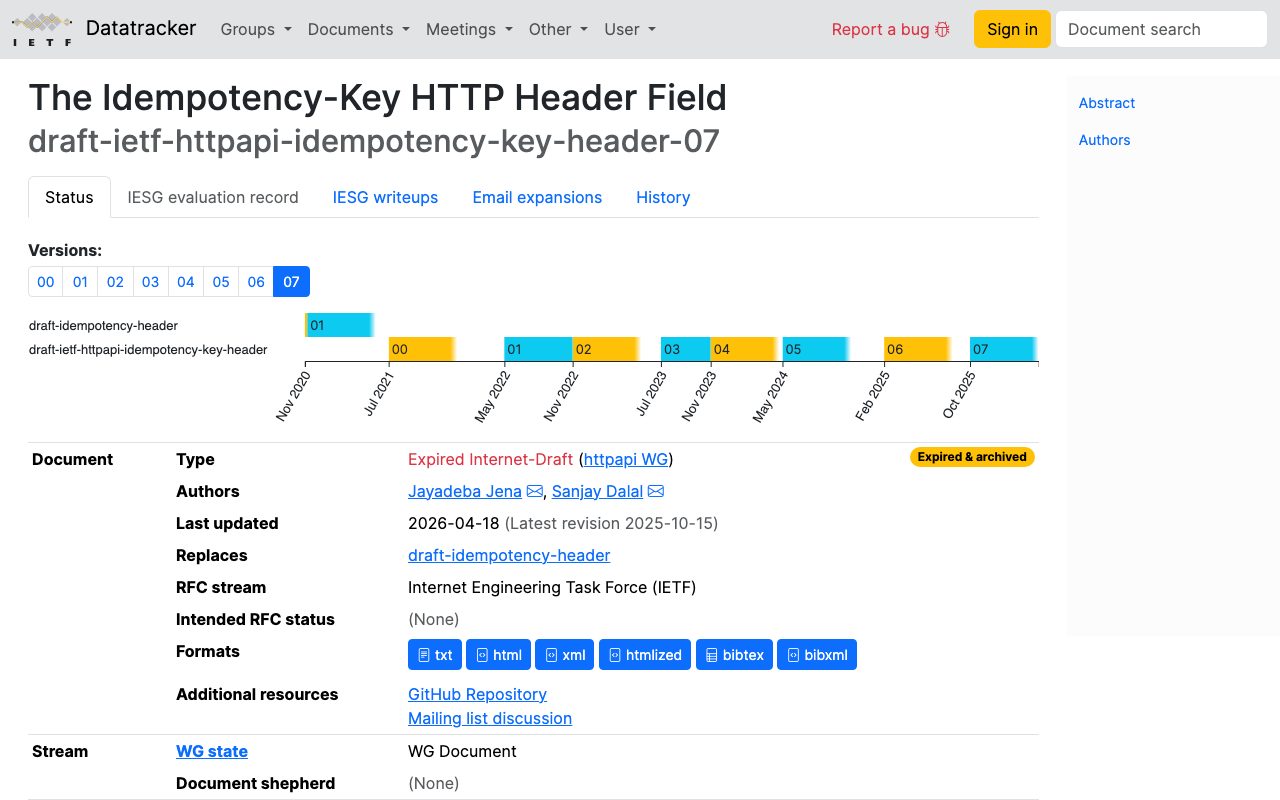Click timeline bar 03 on the revision chart
The image size is (1280, 800).
pos(685,349)
